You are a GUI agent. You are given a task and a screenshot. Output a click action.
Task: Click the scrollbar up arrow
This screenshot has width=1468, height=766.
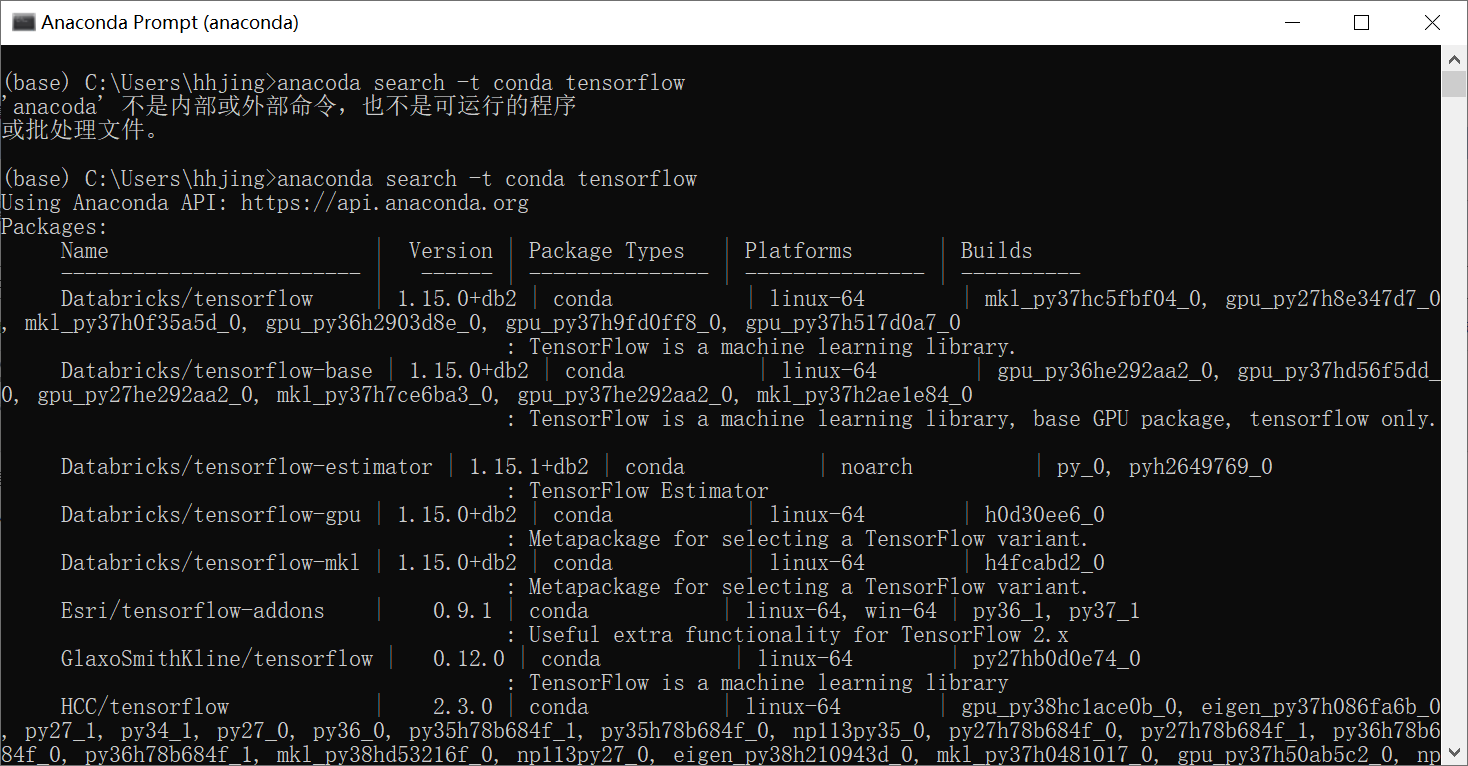pos(1454,58)
